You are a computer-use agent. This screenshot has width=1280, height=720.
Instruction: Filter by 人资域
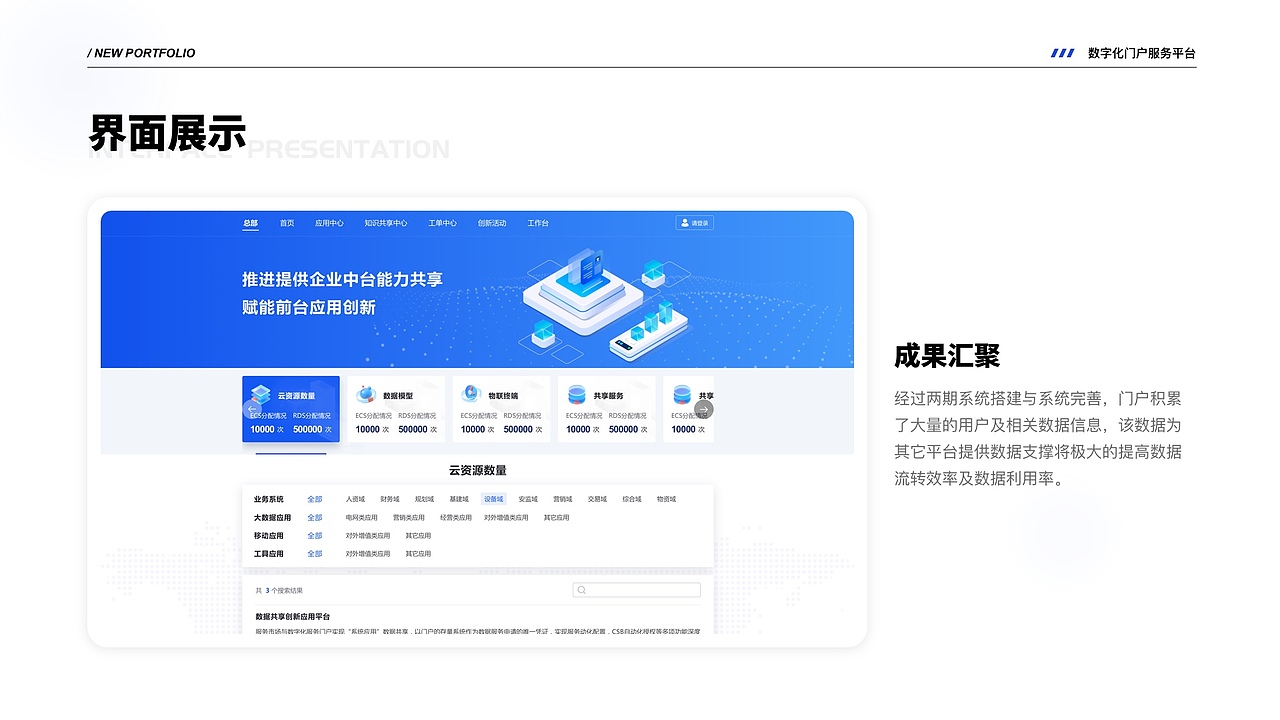[x=355, y=499]
